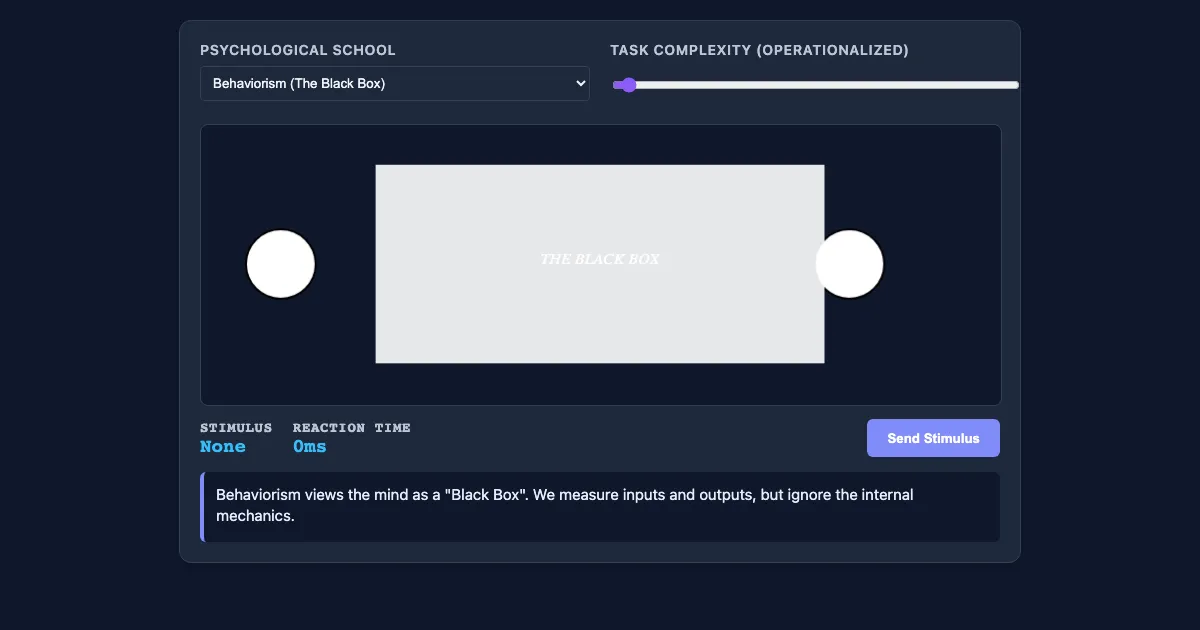The image size is (1200, 630).
Task: Click the Behaviorism description paragraph
Action: [601, 506]
